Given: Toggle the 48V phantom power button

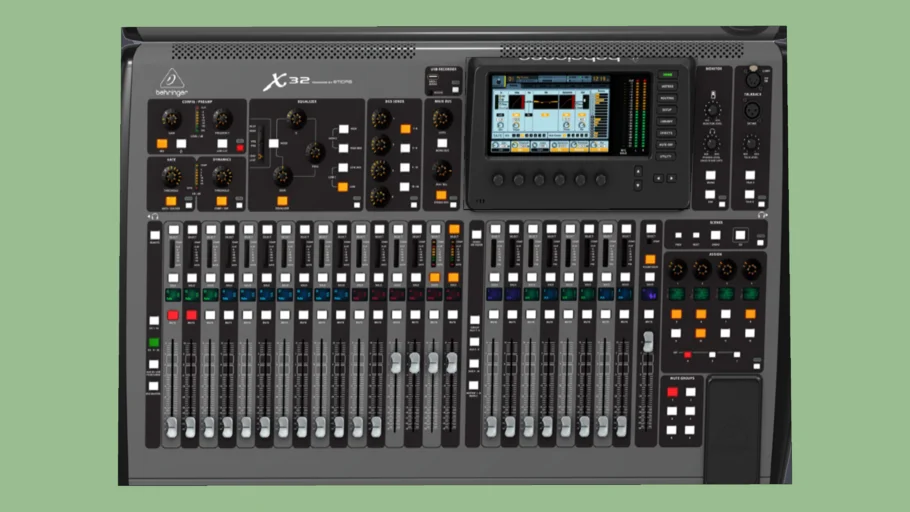Looking at the screenshot, I should (162, 143).
